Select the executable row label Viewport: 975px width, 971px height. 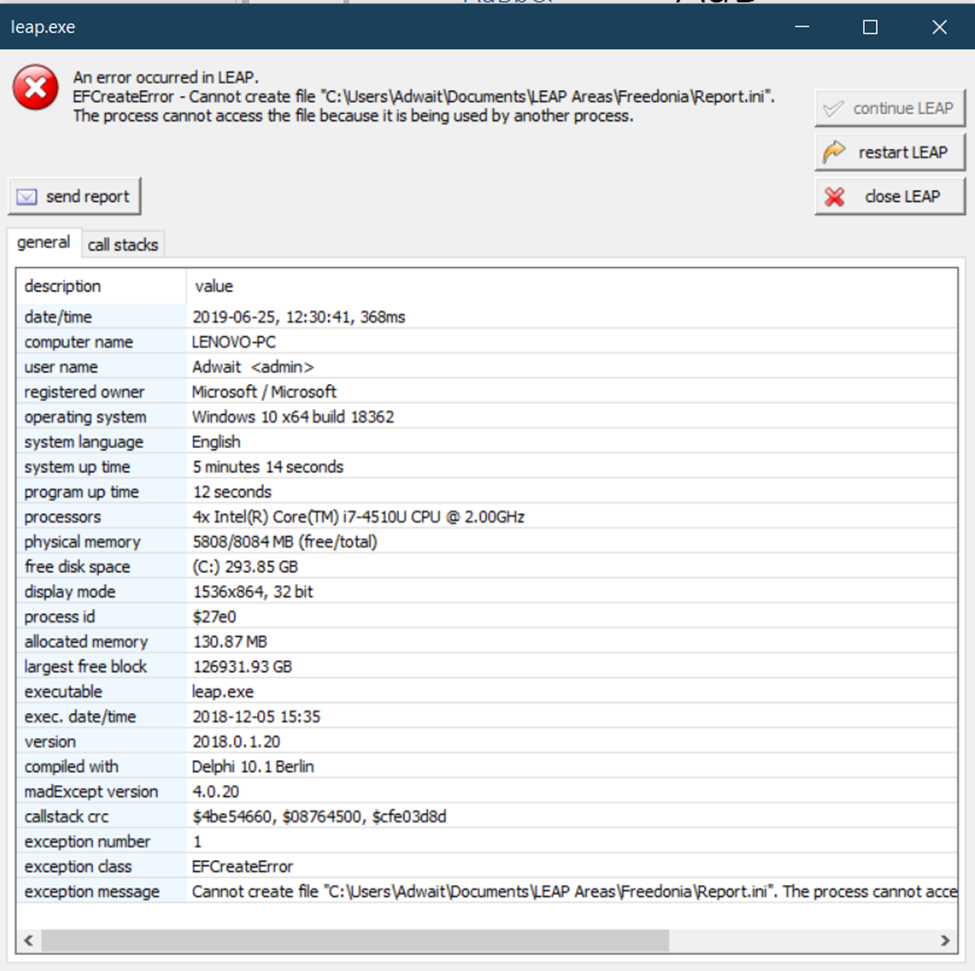pos(63,692)
